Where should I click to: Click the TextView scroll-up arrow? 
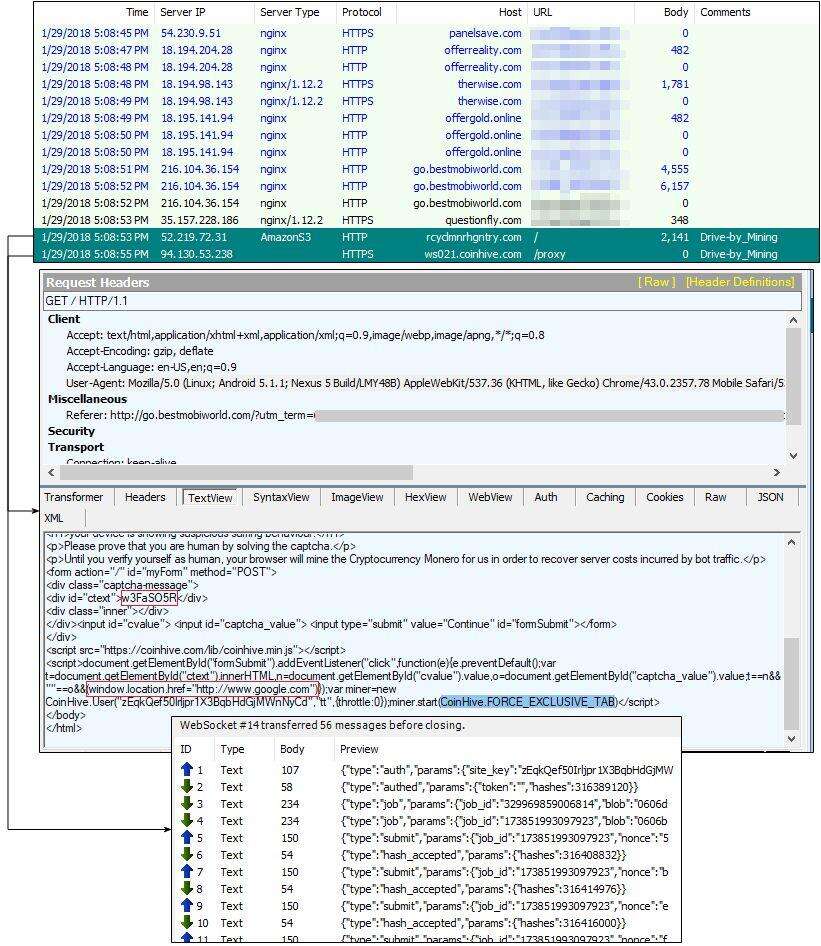coord(792,542)
